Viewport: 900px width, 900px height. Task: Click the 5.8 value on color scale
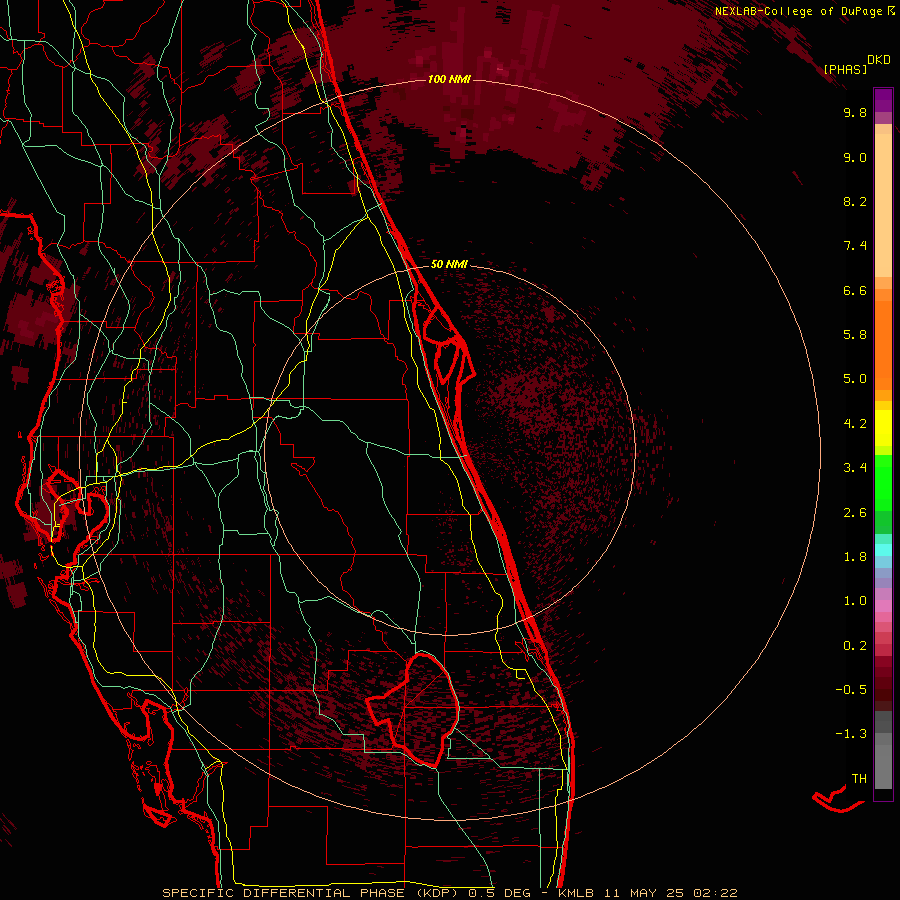855,335
